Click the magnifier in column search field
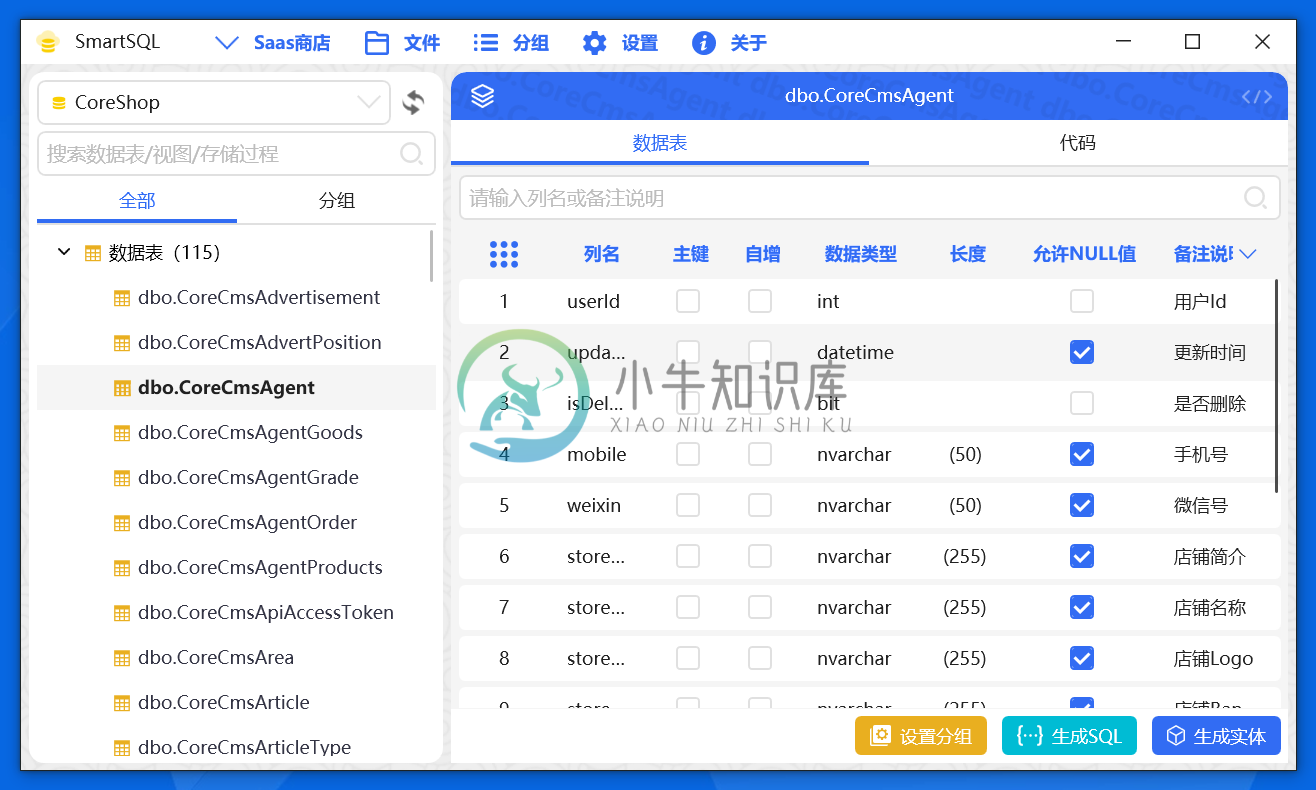The image size is (1316, 790). click(x=1255, y=198)
